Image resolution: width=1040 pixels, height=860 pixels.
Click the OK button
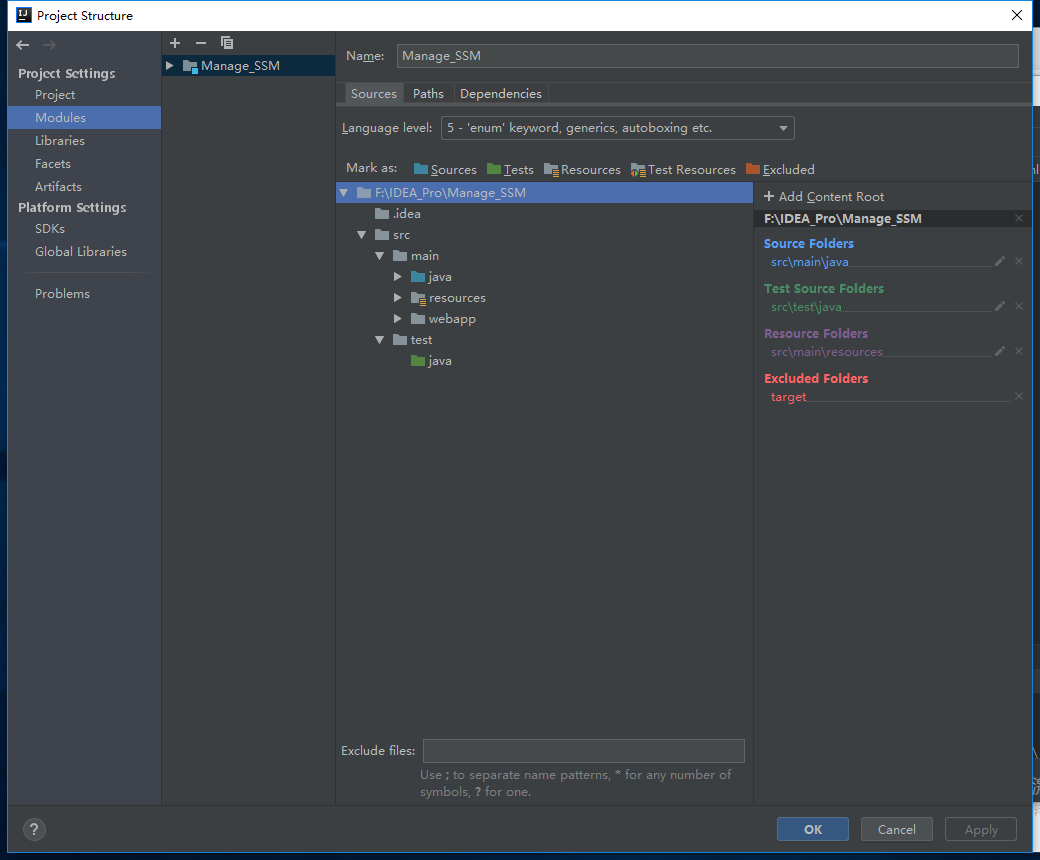pos(812,829)
